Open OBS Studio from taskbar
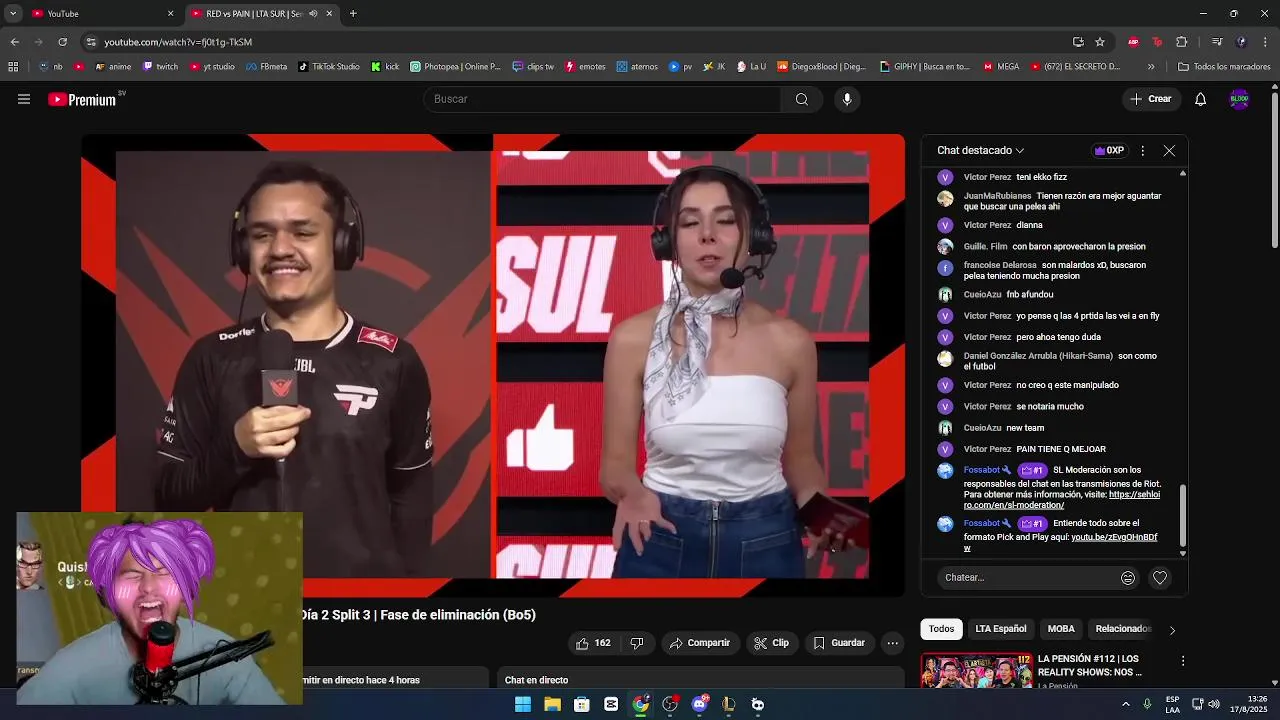This screenshot has width=1280, height=720. coord(670,704)
